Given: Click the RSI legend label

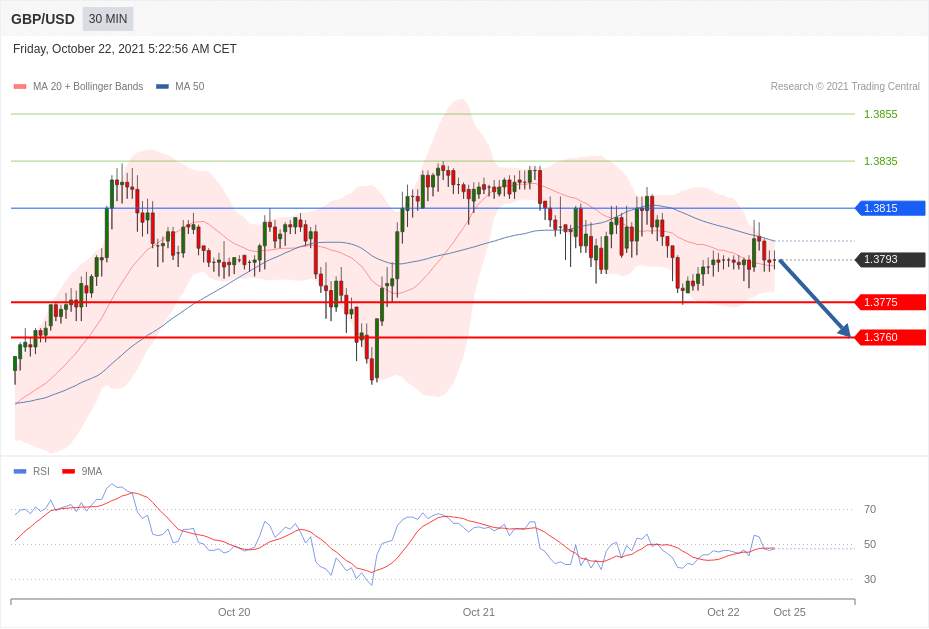Looking at the screenshot, I should [x=41, y=471].
